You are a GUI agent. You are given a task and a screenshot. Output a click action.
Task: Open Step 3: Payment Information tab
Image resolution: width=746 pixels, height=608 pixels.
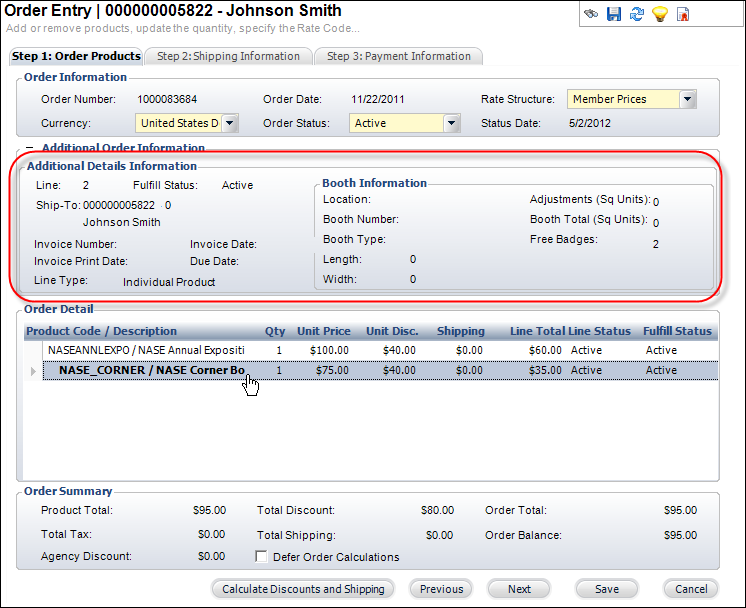[x=398, y=56]
